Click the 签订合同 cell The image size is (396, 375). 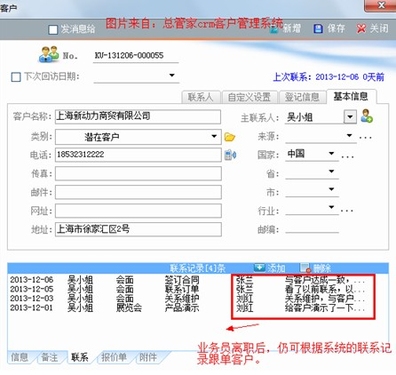(x=182, y=280)
